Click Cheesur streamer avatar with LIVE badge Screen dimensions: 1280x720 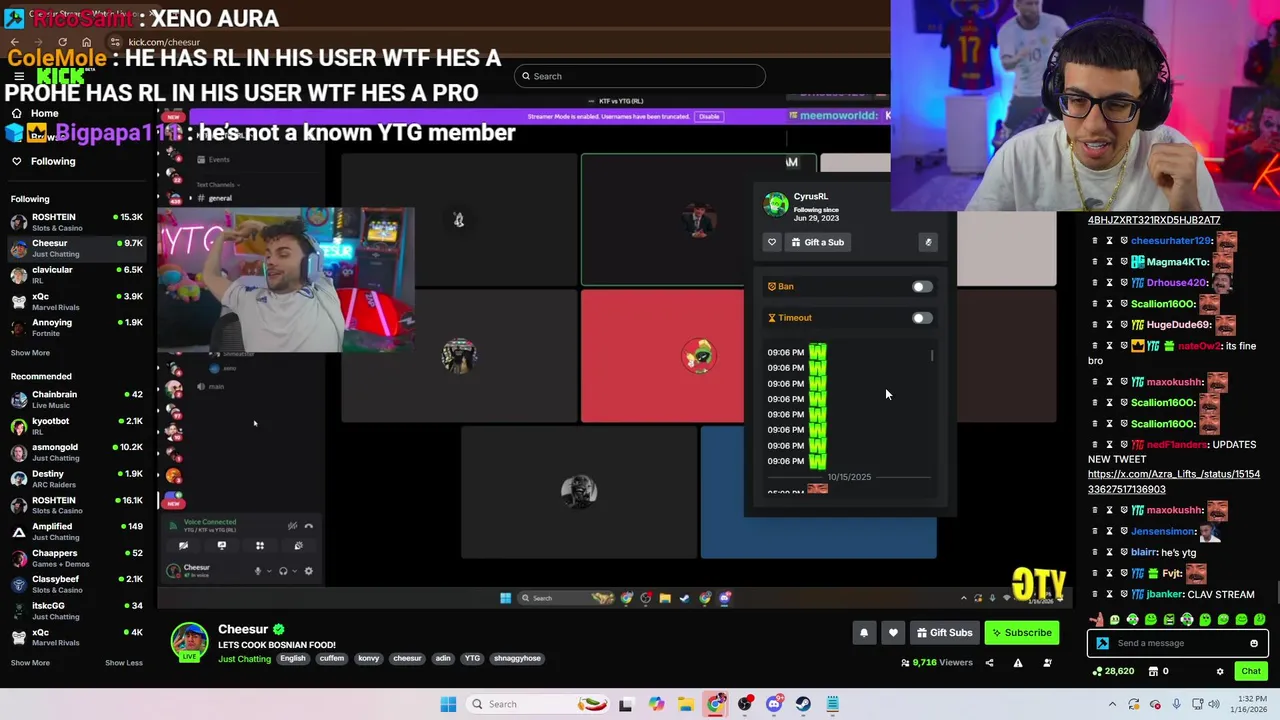pyautogui.click(x=189, y=641)
